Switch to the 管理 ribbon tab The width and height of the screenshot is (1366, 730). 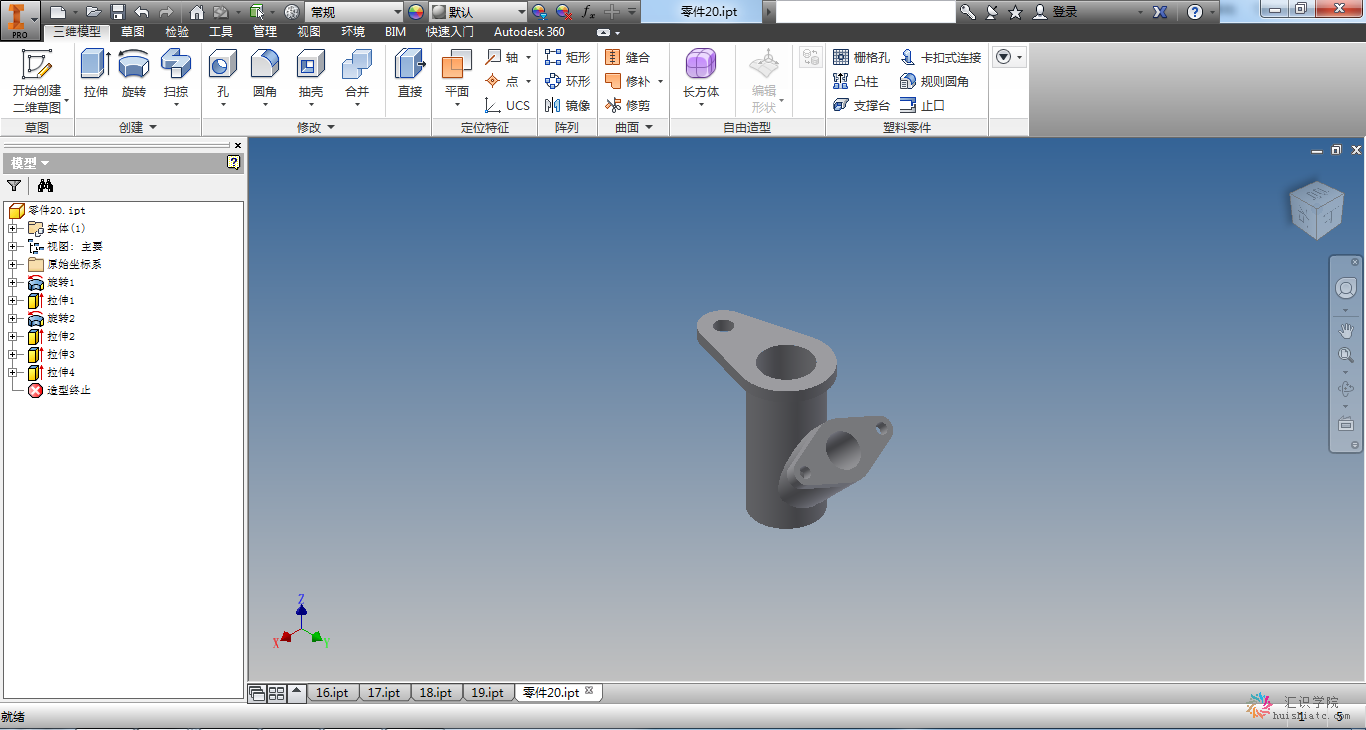click(x=265, y=31)
